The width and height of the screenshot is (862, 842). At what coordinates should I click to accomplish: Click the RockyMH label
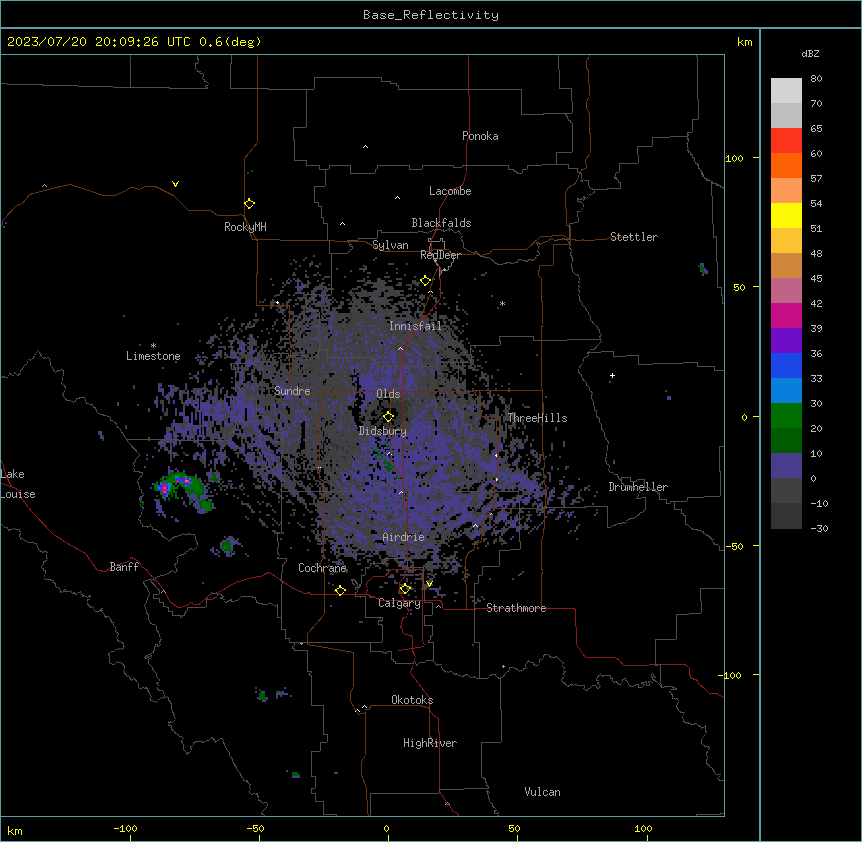pyautogui.click(x=245, y=226)
